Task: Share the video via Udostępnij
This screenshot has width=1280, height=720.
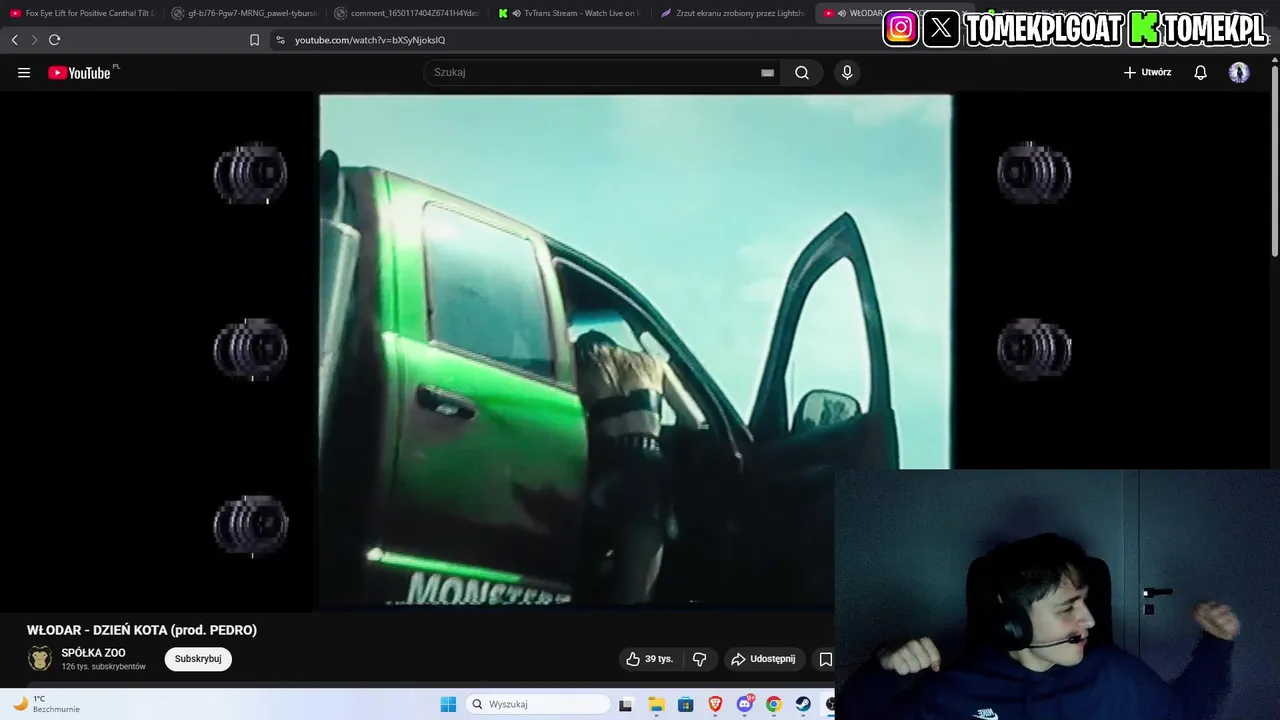Action: tap(764, 659)
